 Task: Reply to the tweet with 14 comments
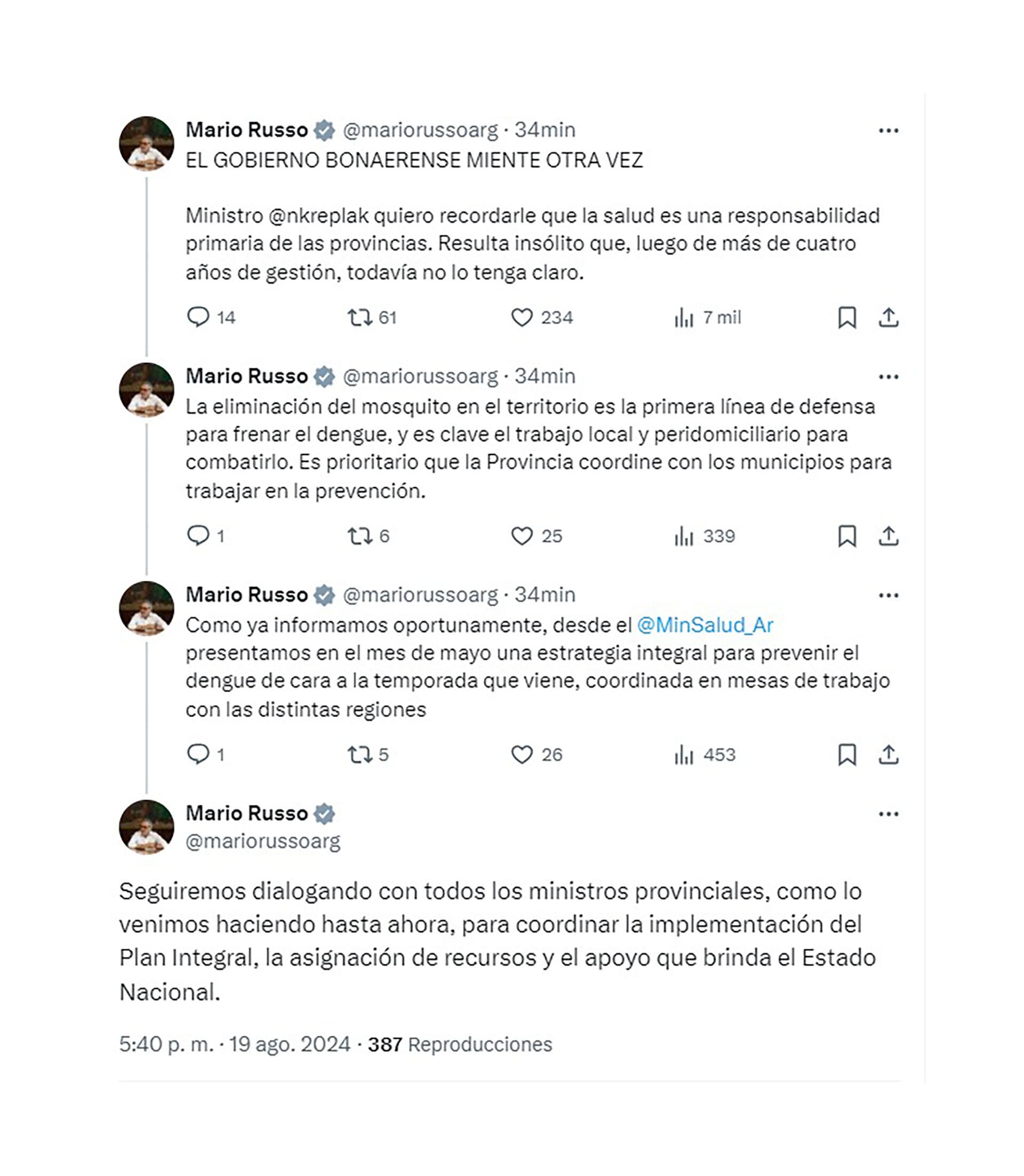click(x=198, y=317)
